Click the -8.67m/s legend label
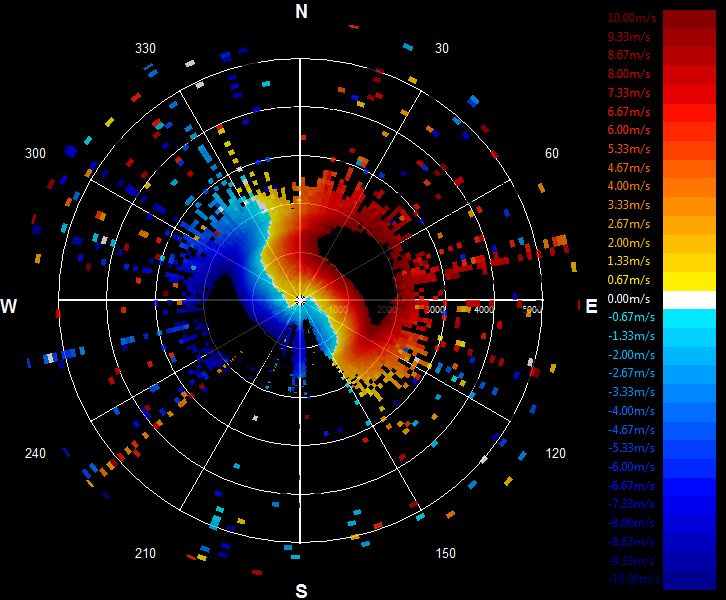Image resolution: width=726 pixels, height=600 pixels. (x=631, y=542)
